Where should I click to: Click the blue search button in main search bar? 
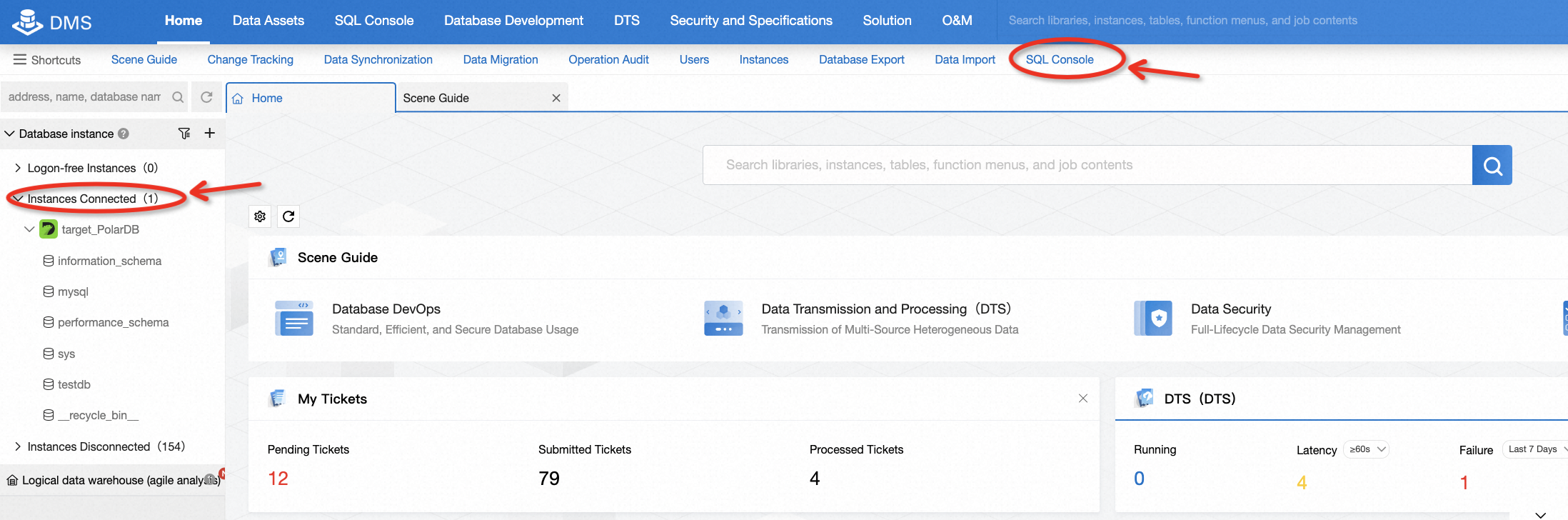pyautogui.click(x=1492, y=165)
